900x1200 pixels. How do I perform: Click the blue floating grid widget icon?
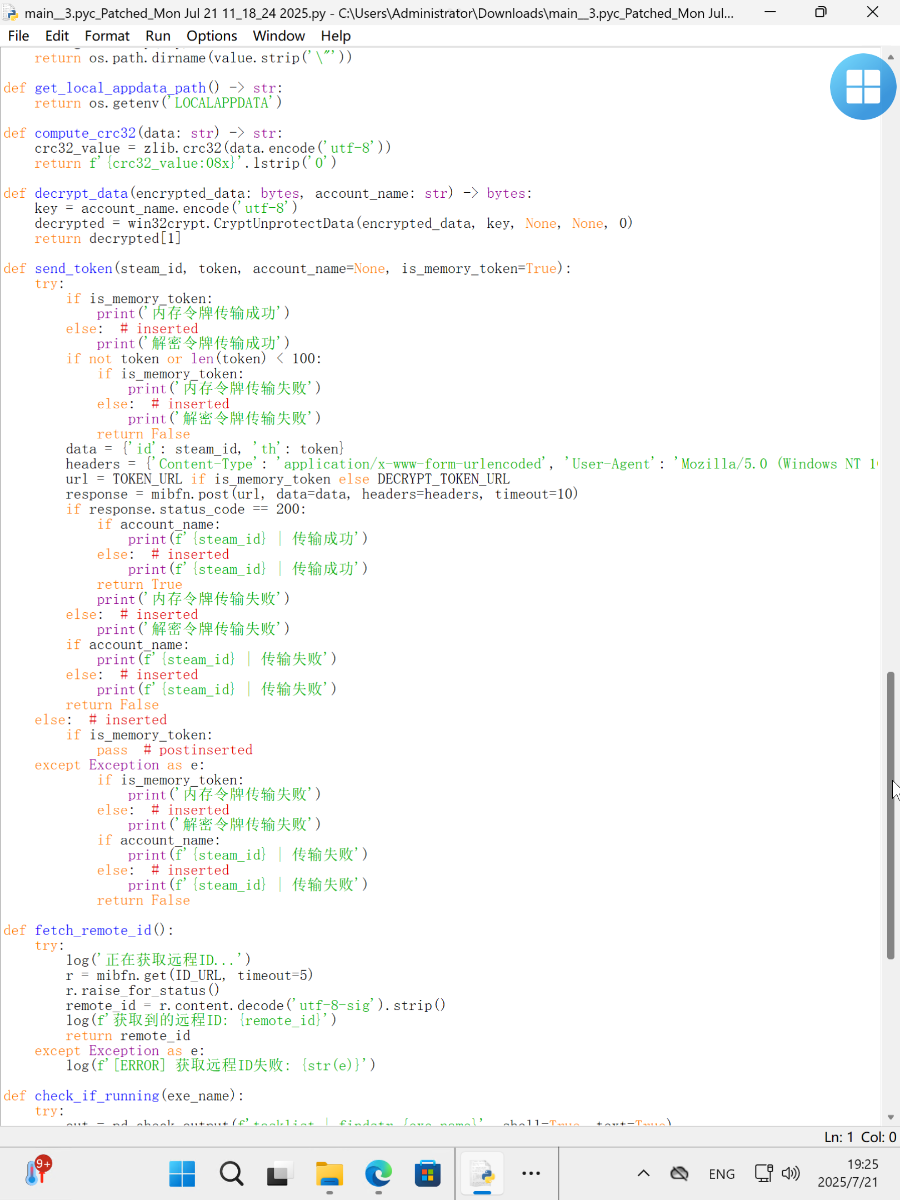[x=862, y=87]
